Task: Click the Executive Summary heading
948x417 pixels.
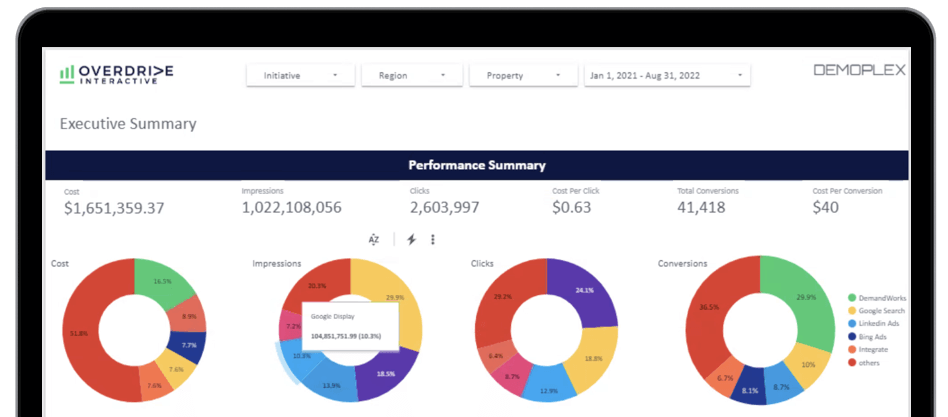Action: 128,124
